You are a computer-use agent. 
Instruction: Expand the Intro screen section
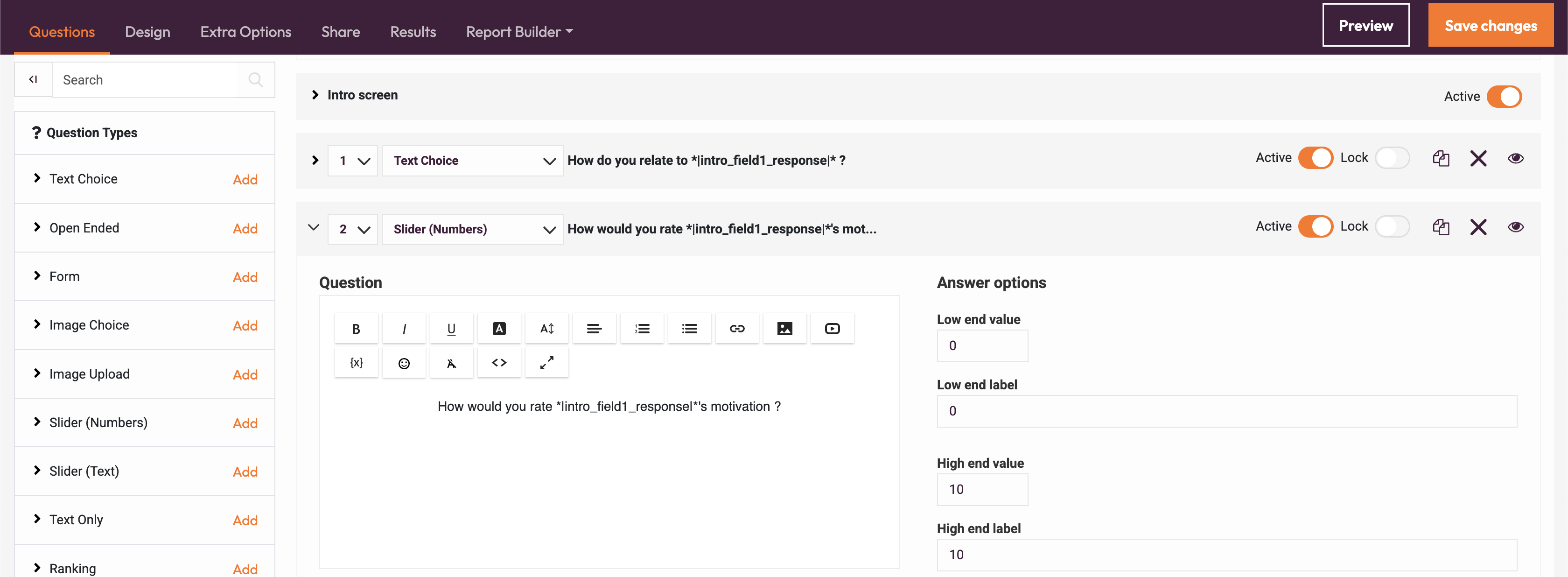(x=315, y=95)
